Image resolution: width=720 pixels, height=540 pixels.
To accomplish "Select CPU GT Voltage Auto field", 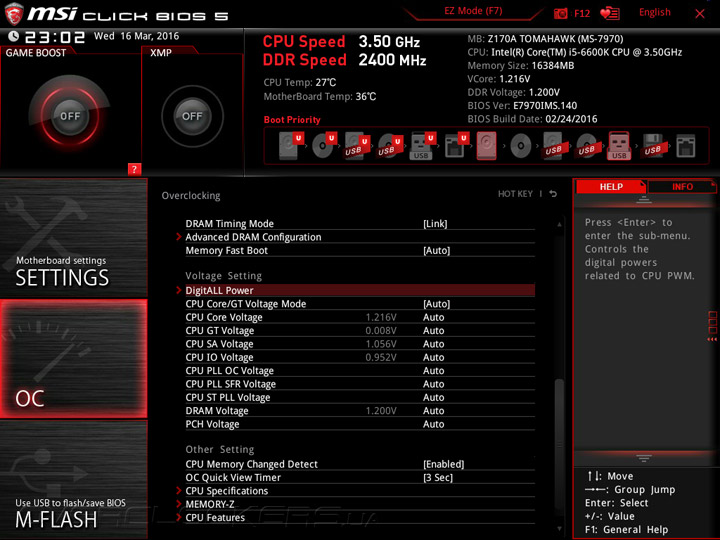I will (433, 331).
